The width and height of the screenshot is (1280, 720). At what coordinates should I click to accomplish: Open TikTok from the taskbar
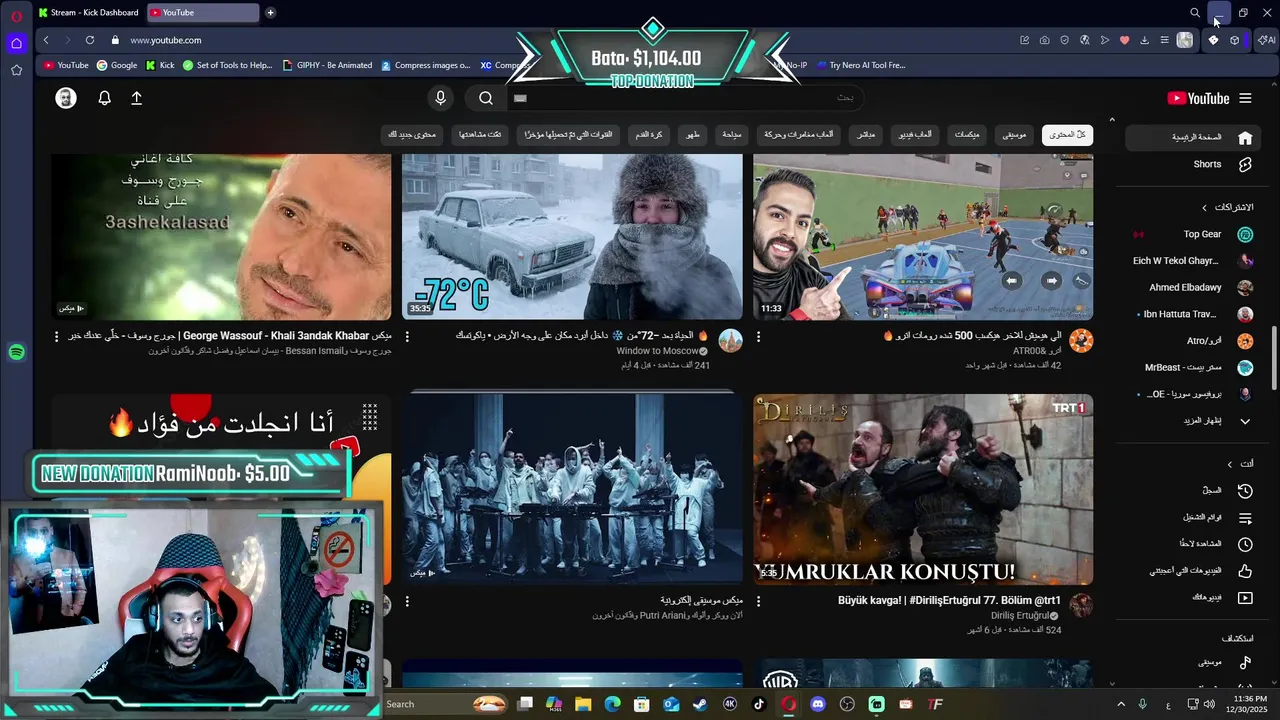tap(759, 704)
